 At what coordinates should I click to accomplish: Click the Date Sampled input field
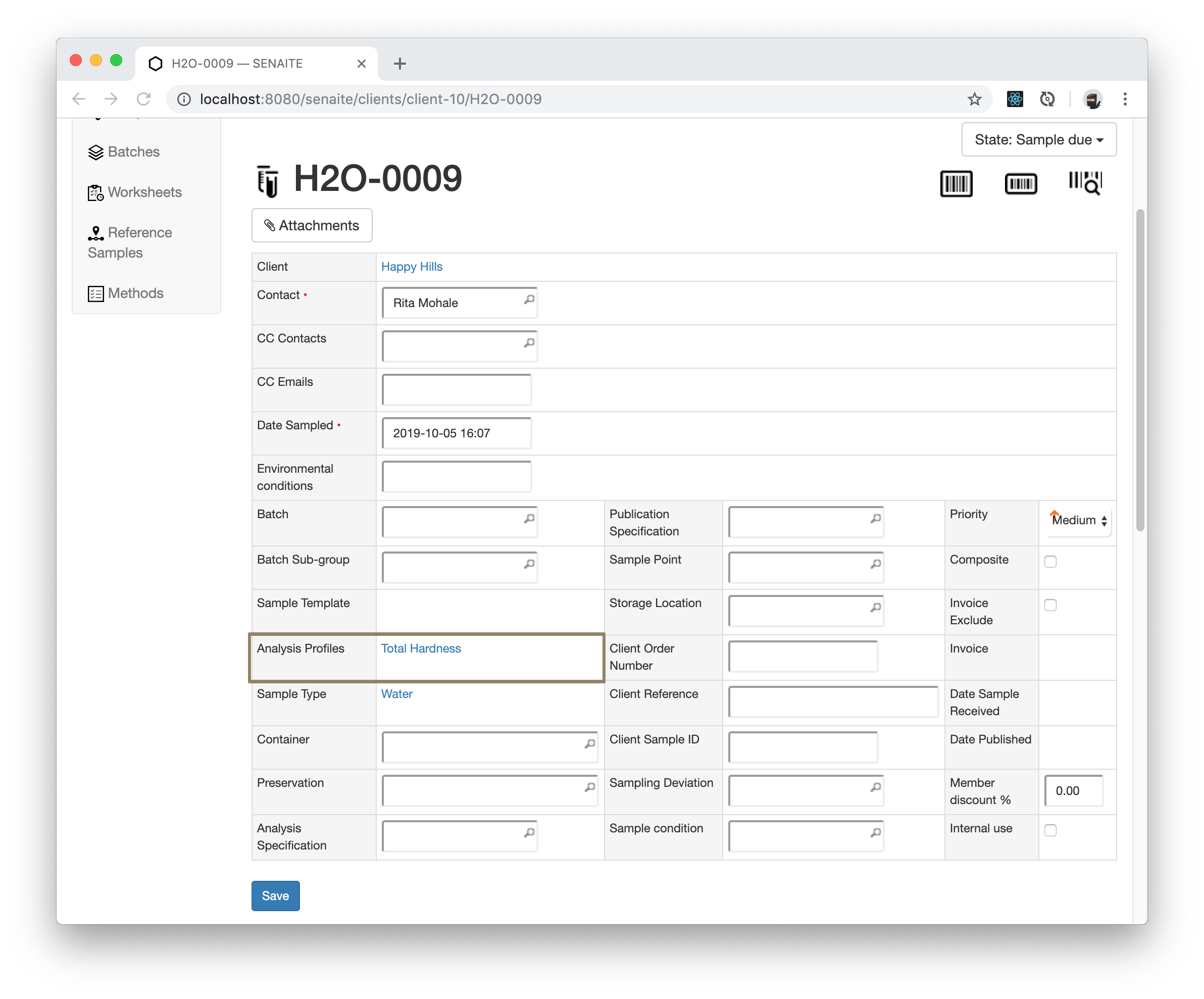click(x=455, y=432)
